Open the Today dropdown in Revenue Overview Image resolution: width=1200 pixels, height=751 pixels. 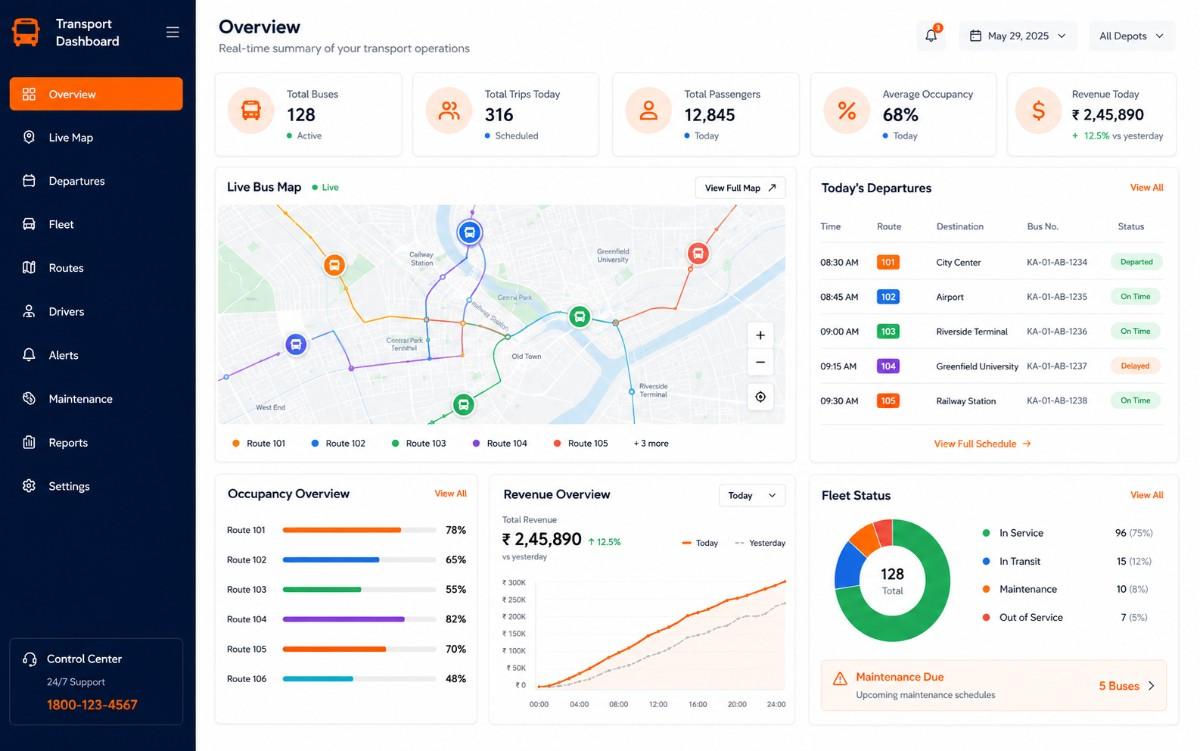[752, 495]
